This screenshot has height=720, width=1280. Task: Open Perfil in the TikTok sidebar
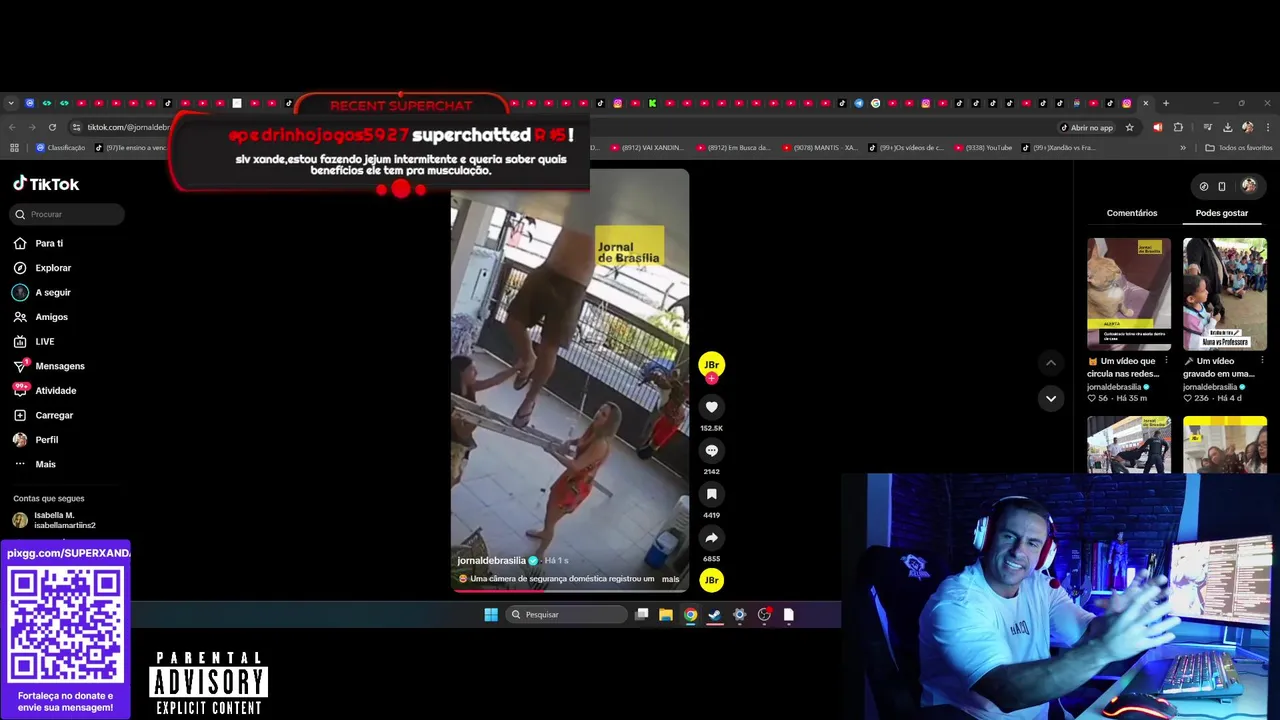36,439
